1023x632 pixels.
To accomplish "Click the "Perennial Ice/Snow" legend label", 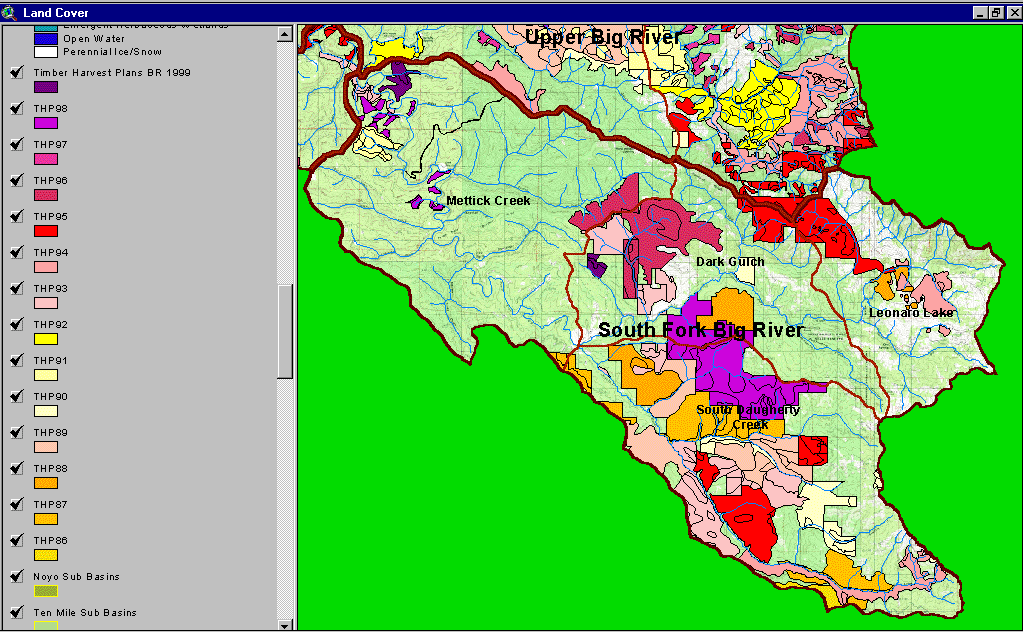I will coord(112,52).
